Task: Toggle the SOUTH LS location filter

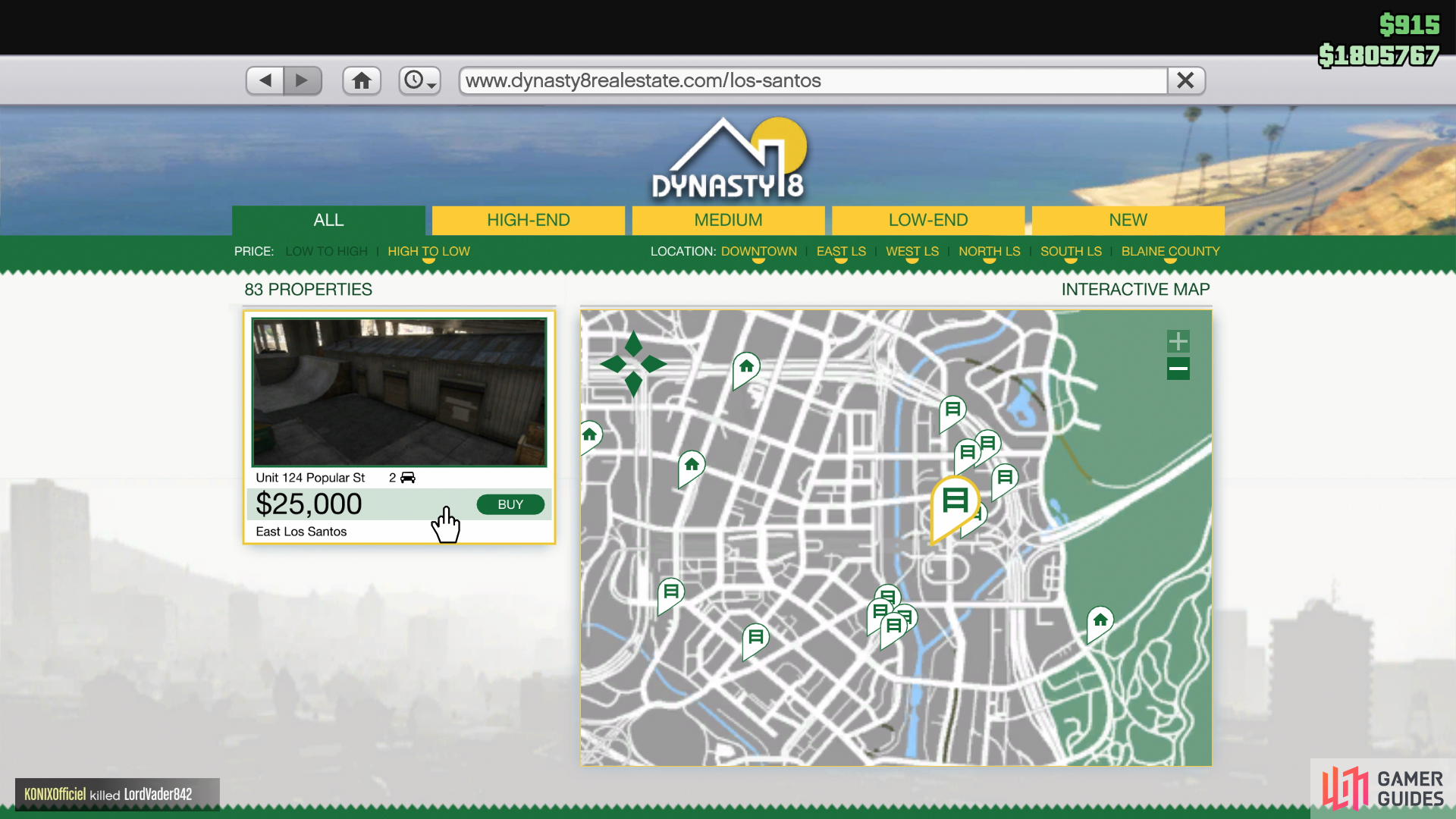Action: (x=1071, y=251)
